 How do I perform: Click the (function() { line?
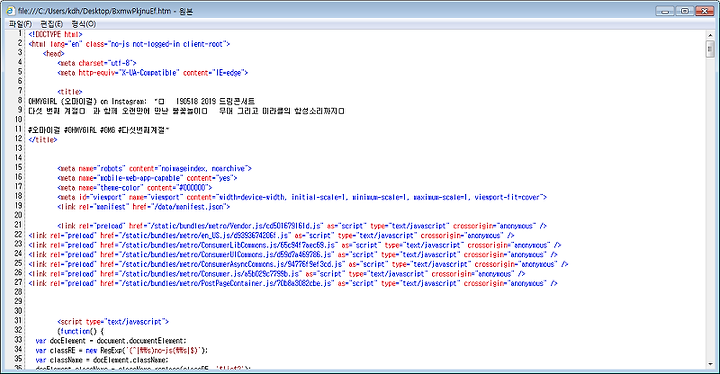(81, 332)
